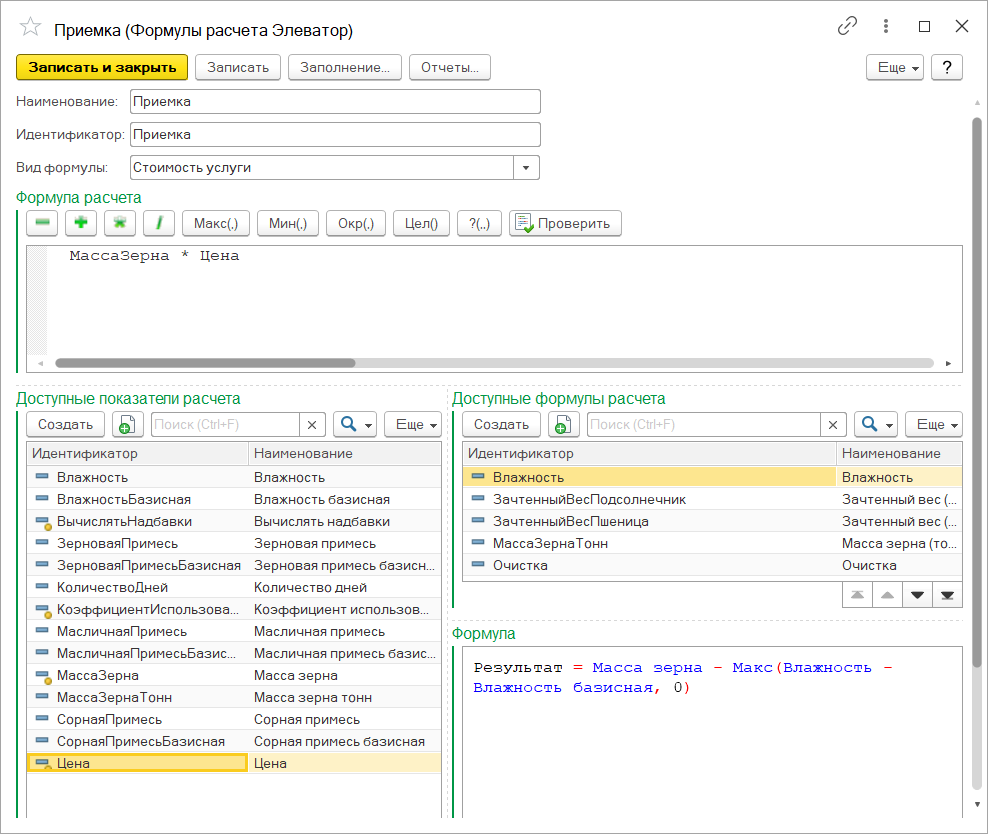Add the favorite star to Приемка form
This screenshot has height=834, width=988.
pos(30,28)
